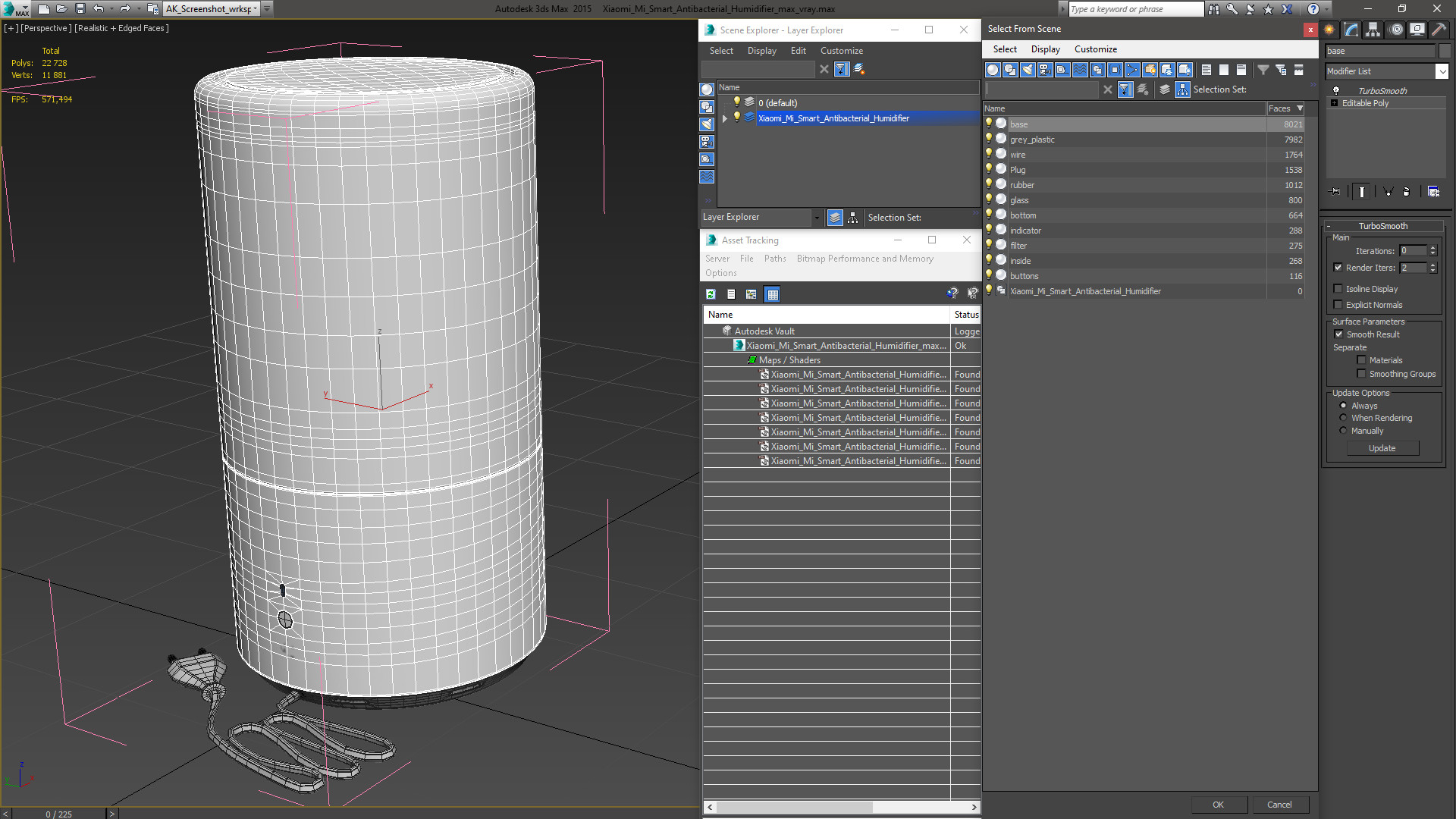Click the Perspective viewport label
Screen dimensions: 1456x819
coord(45,28)
